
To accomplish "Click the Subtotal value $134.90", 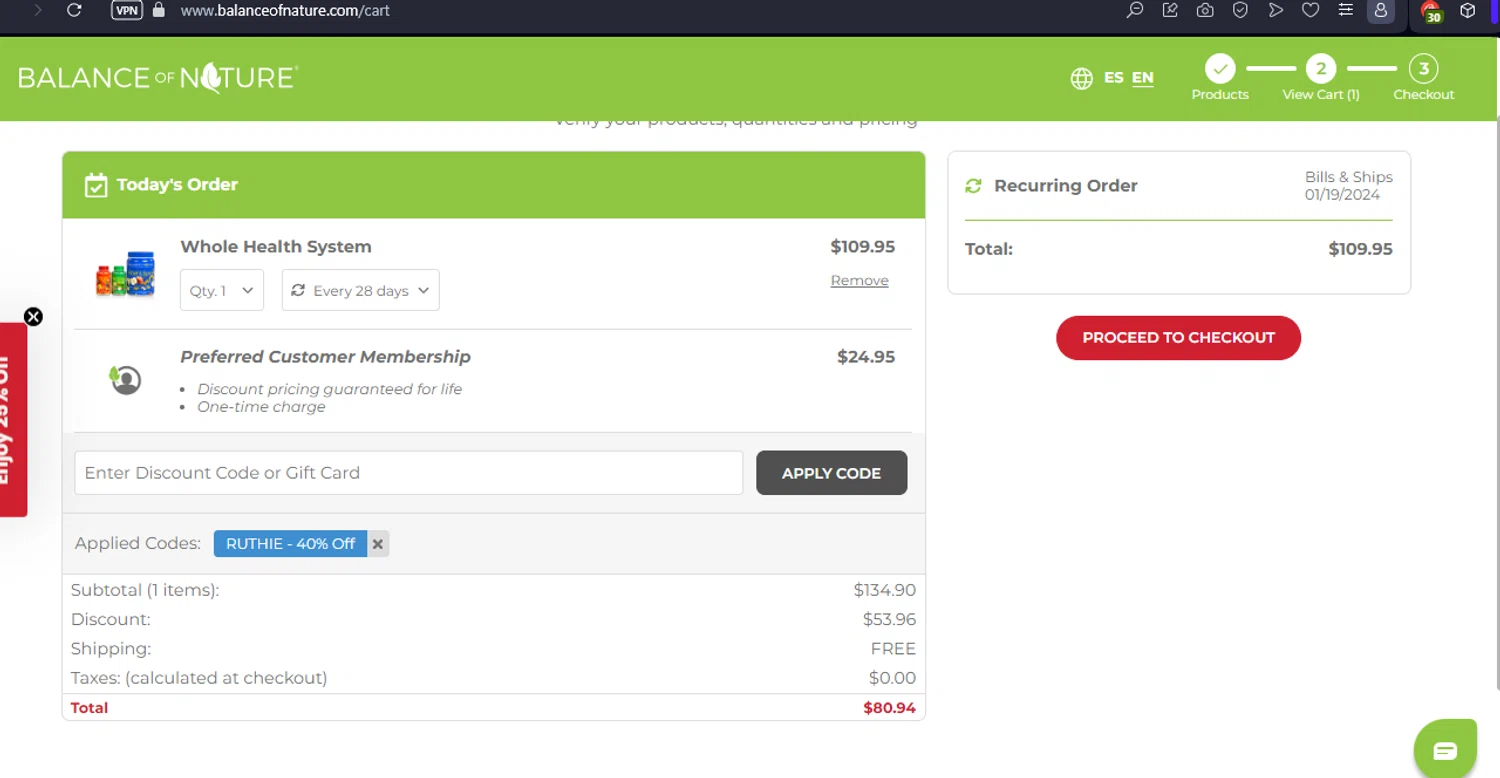I will point(885,591).
